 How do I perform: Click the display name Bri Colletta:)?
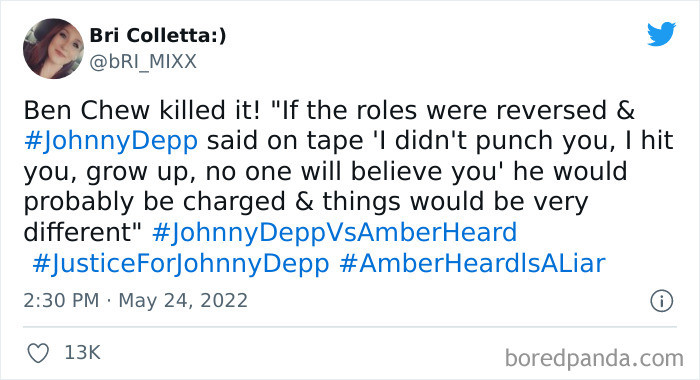coord(158,35)
